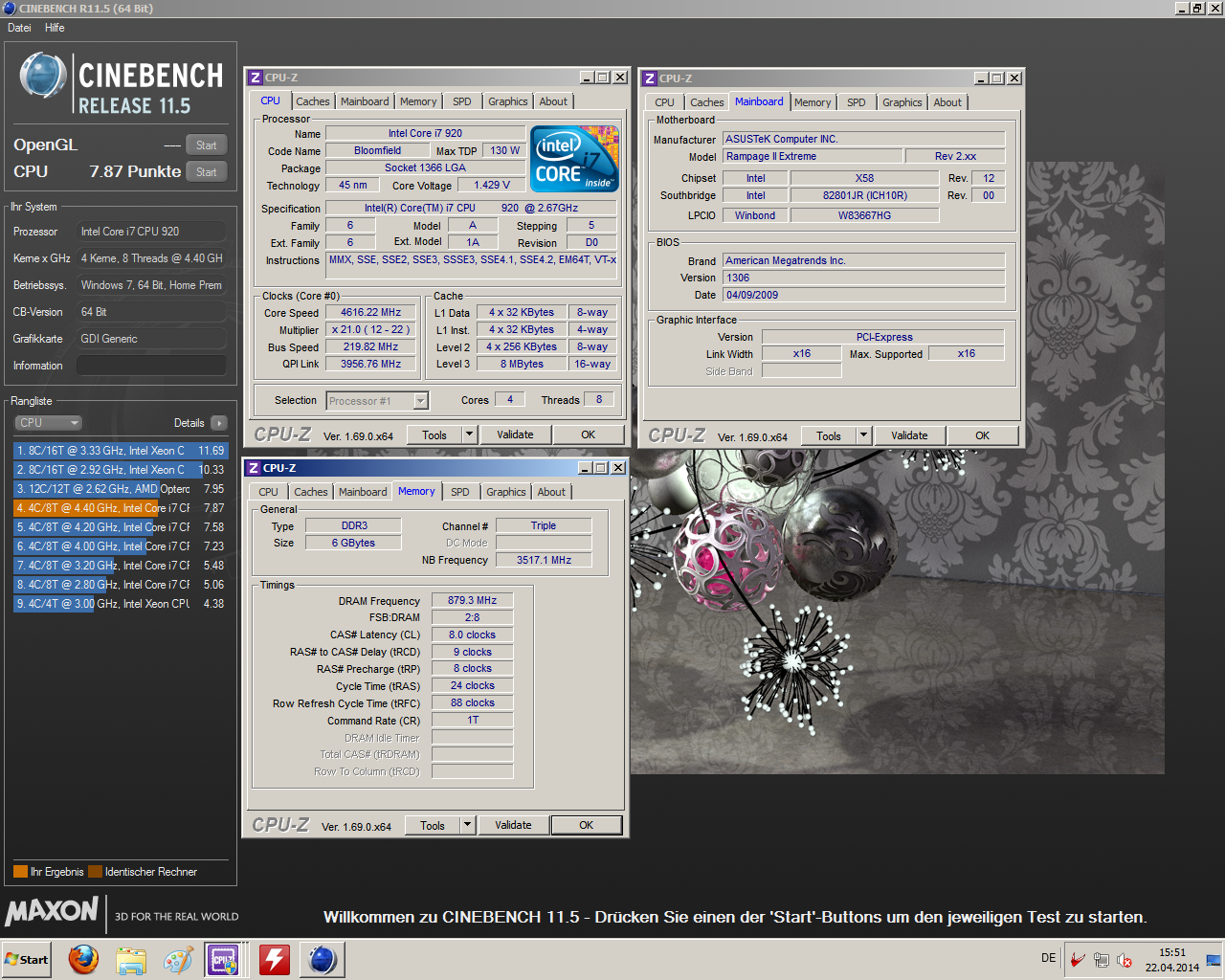Click Validate in the CPU tab window

click(515, 434)
